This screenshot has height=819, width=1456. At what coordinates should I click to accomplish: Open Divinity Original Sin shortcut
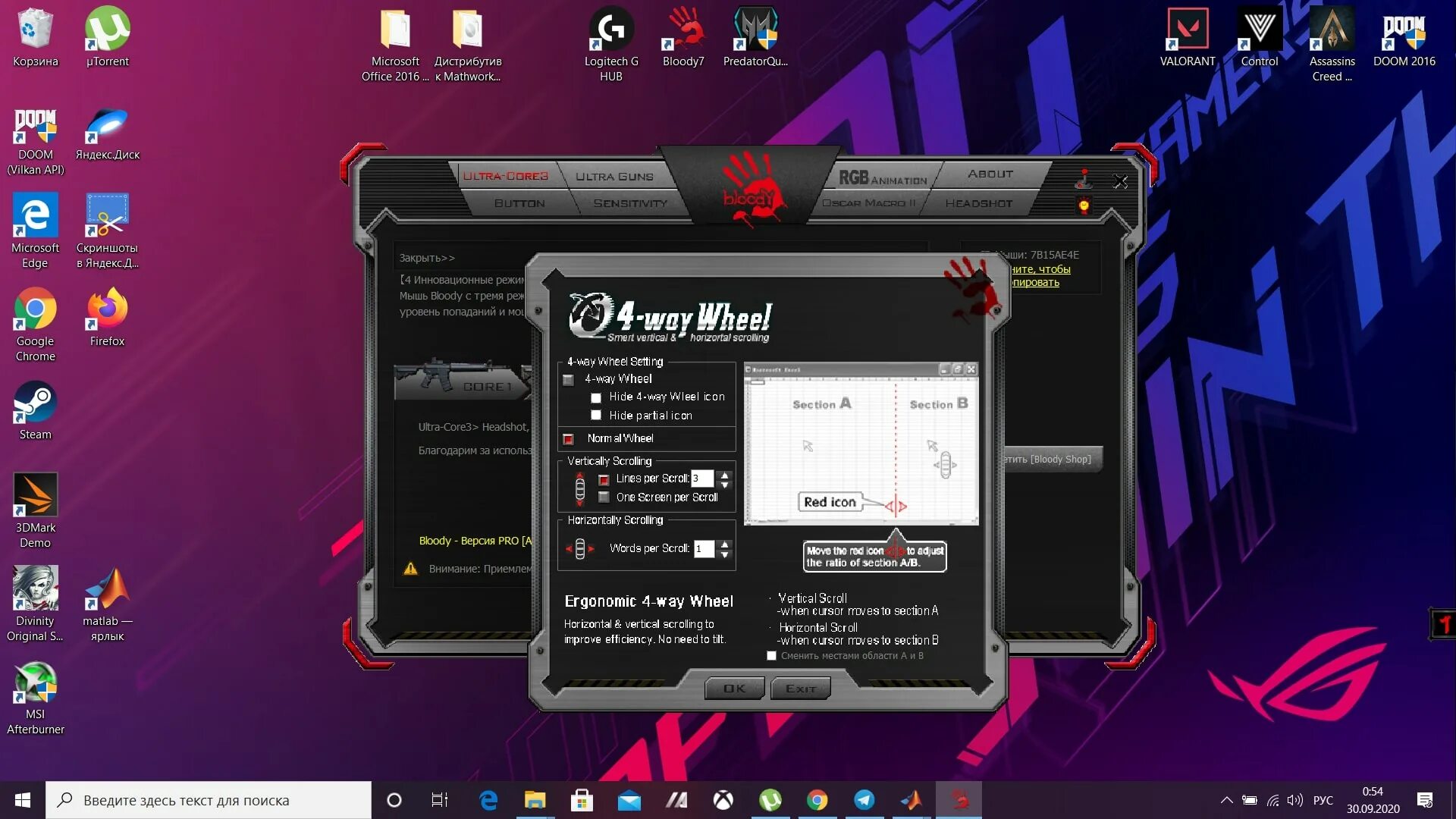click(x=35, y=604)
